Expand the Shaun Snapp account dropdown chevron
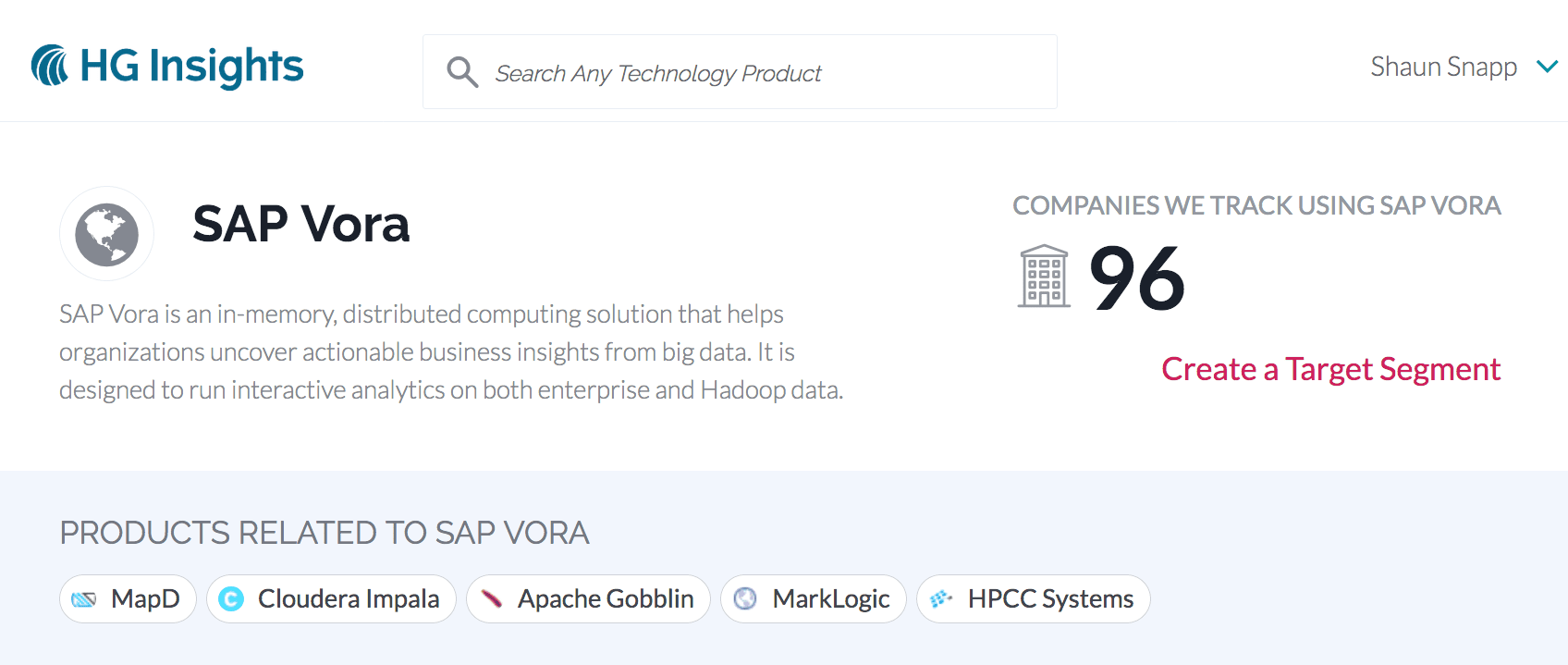This screenshot has width=1568, height=665. (x=1547, y=67)
